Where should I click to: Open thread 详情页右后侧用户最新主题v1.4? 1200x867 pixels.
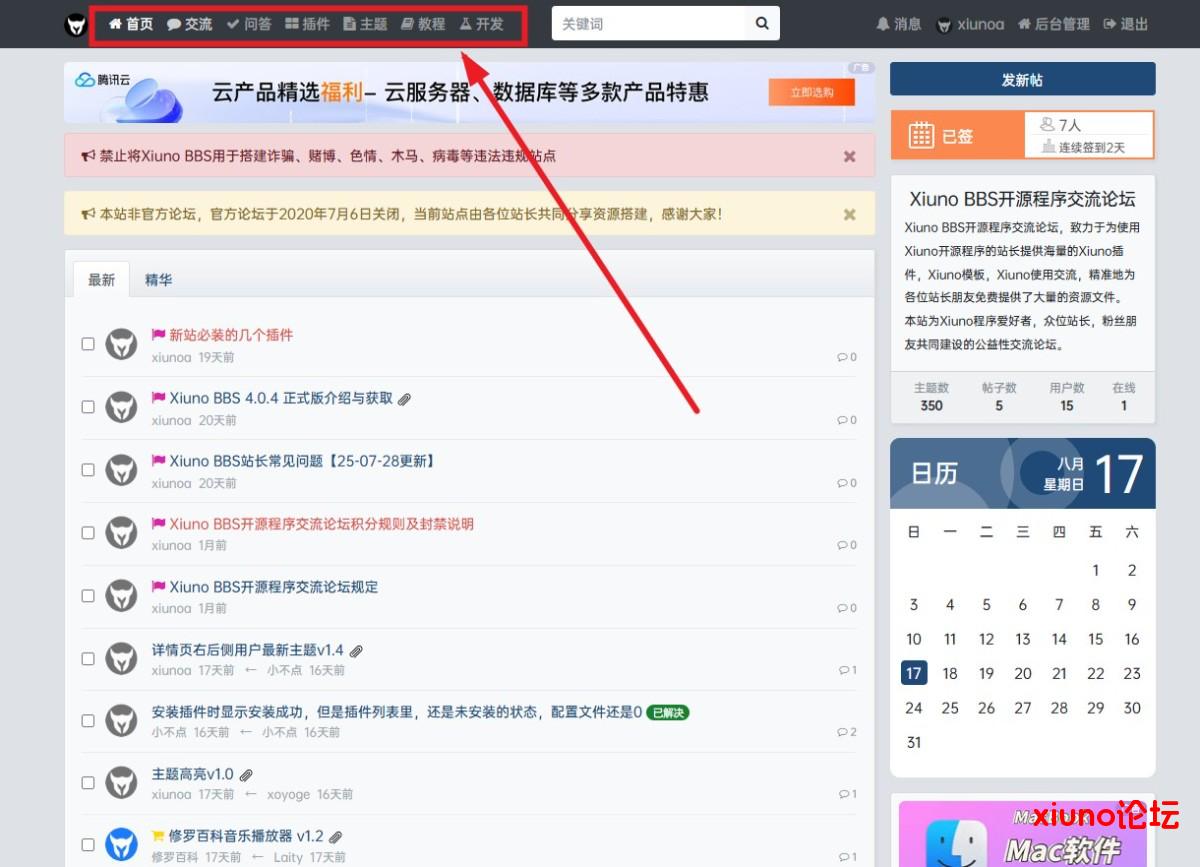coord(248,650)
